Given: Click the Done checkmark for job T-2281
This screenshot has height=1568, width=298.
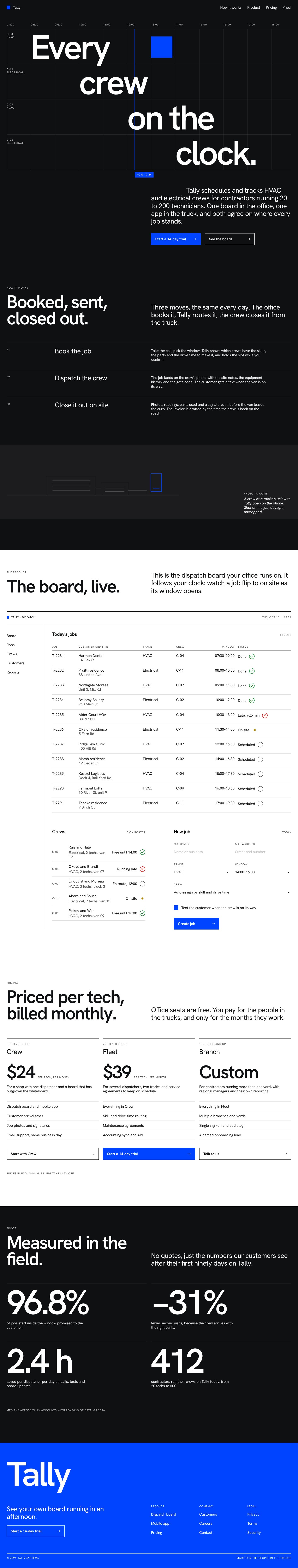Looking at the screenshot, I should point(252,656).
